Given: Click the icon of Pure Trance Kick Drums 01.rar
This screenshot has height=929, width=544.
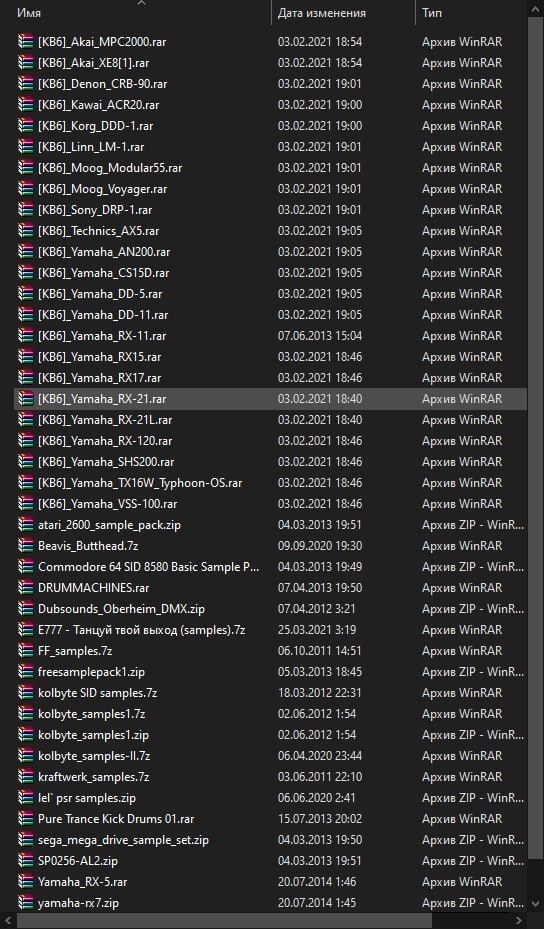Looking at the screenshot, I should click(25, 819).
